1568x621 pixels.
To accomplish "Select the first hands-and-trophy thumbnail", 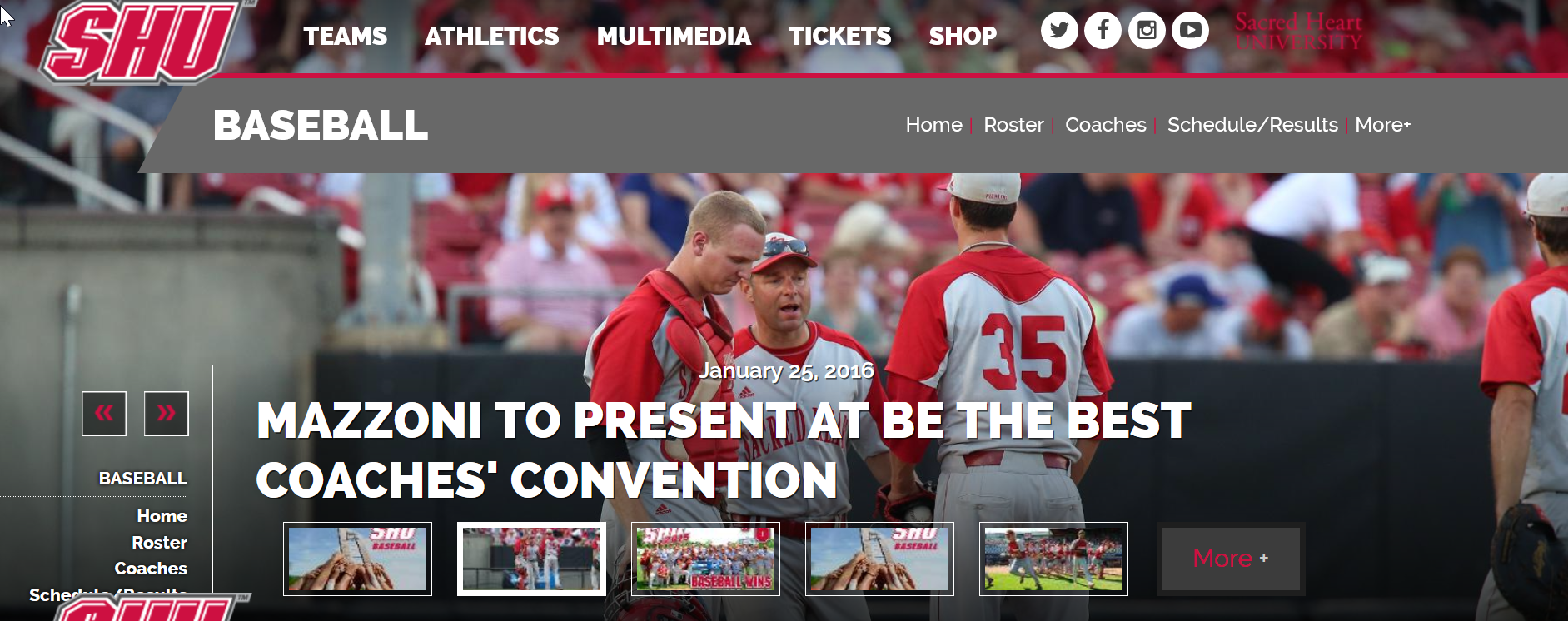I will [357, 559].
